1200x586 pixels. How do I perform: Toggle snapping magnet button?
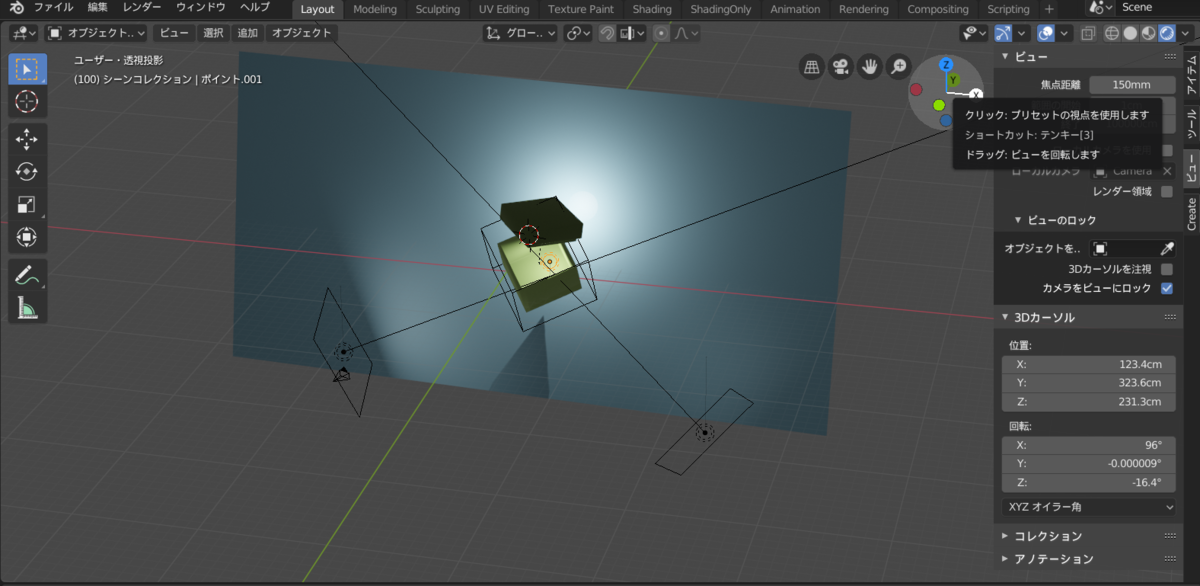607,33
